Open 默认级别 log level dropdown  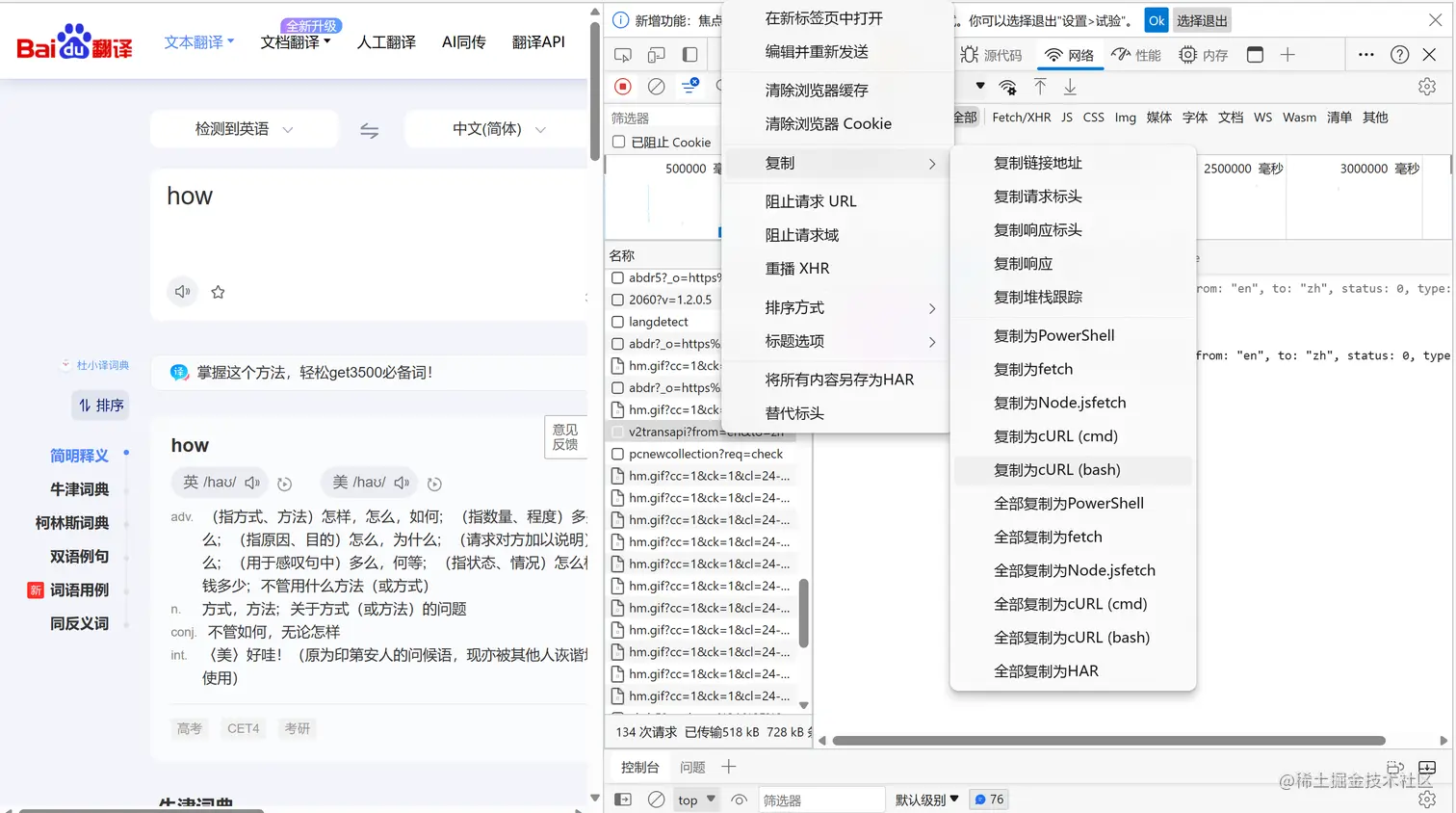tap(927, 800)
